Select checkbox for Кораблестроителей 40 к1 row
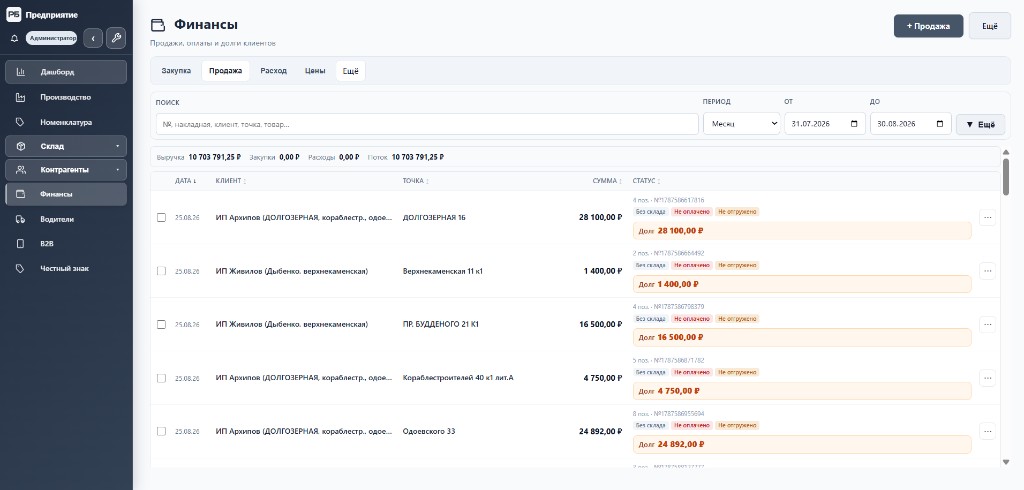Viewport: 1024px width, 490px height. pos(161,378)
